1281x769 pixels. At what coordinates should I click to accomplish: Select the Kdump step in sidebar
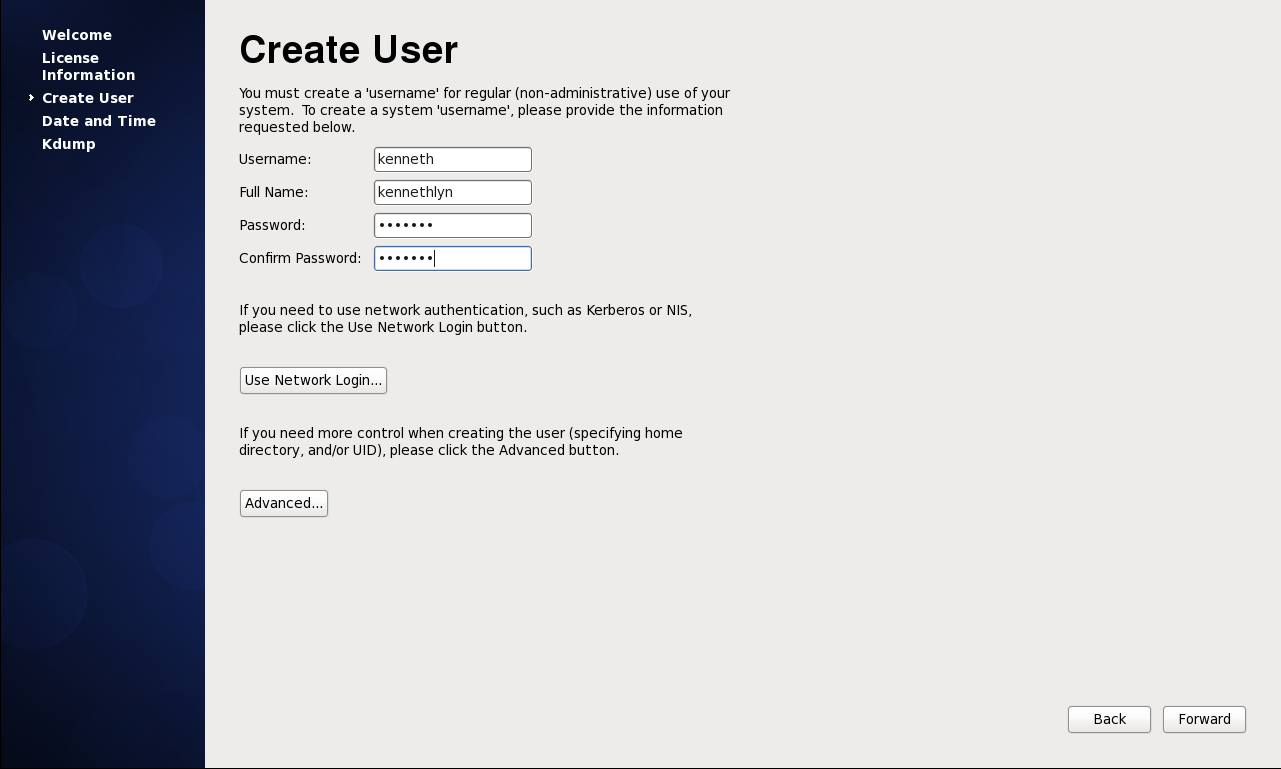tap(69, 144)
